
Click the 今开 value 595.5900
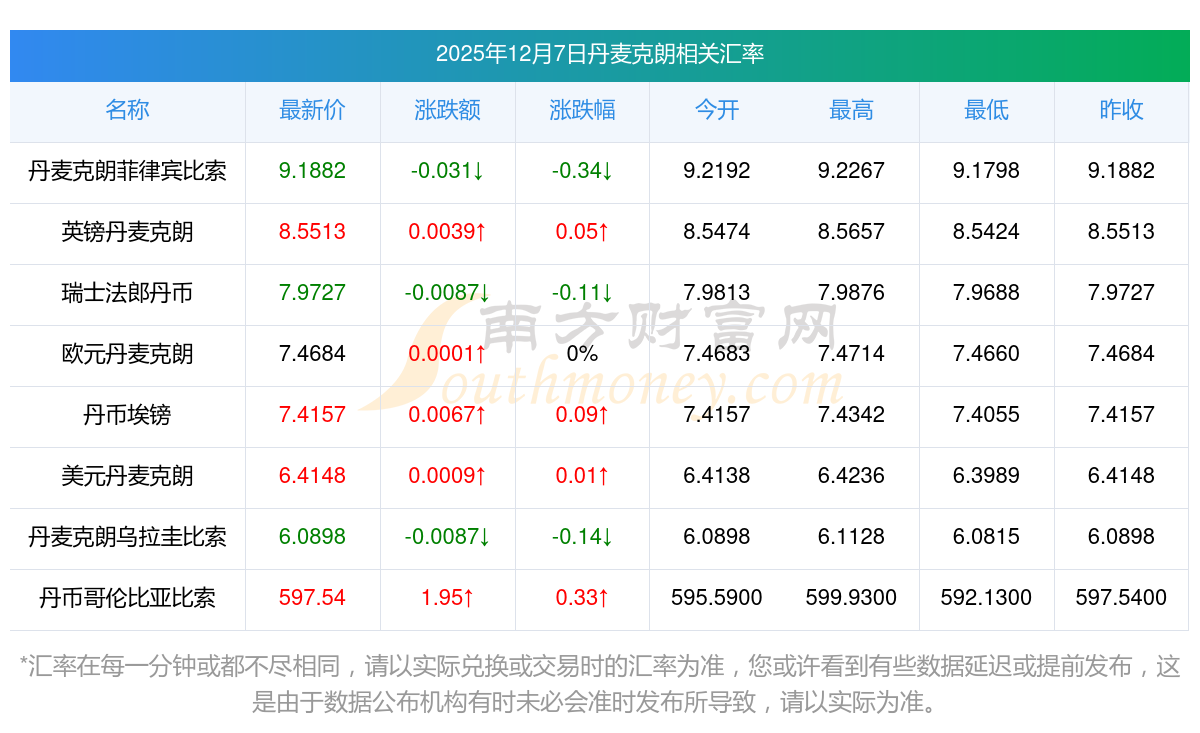click(717, 598)
